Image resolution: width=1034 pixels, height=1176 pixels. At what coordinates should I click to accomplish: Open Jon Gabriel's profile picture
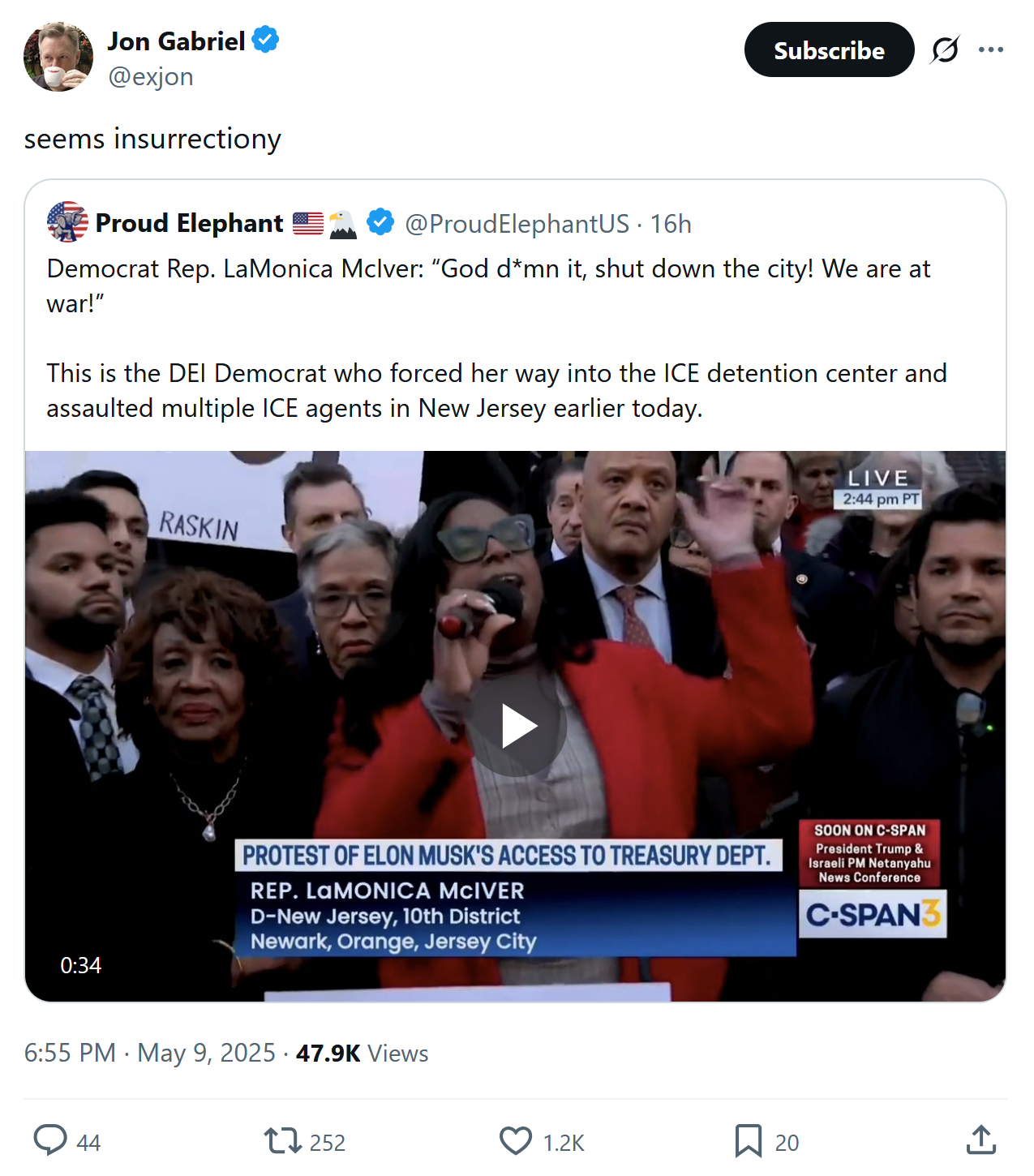[58, 57]
